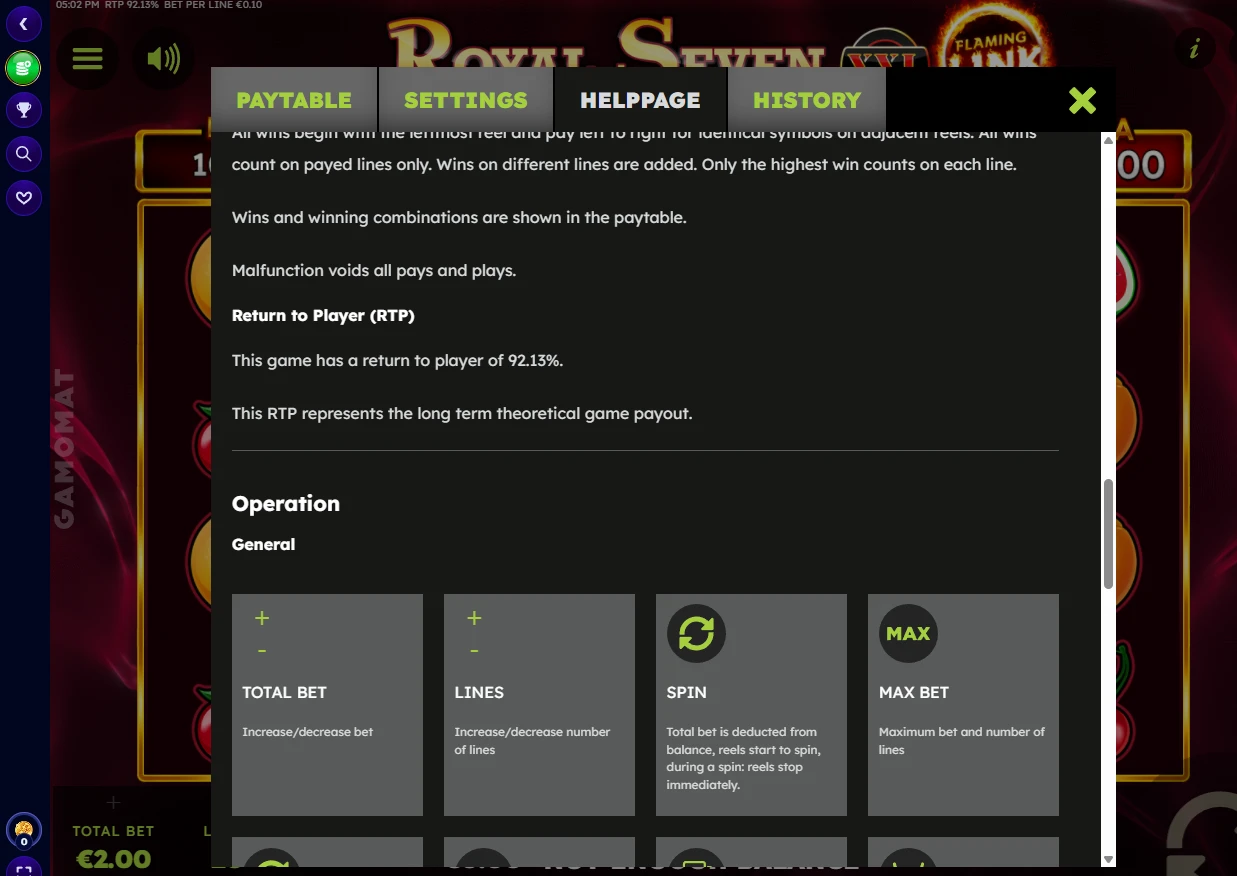
Task: Switch to the PAYTABLE tab
Action: [x=294, y=100]
